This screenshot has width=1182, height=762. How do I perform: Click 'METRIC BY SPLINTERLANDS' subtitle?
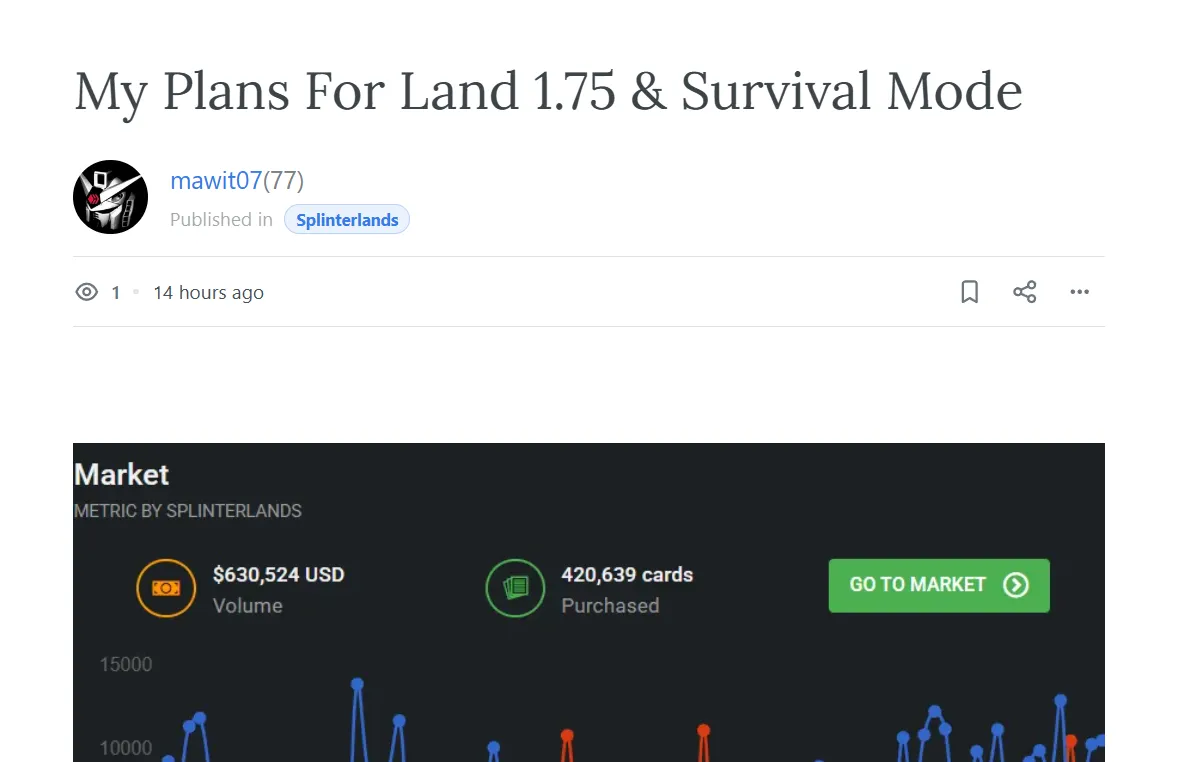click(x=188, y=511)
